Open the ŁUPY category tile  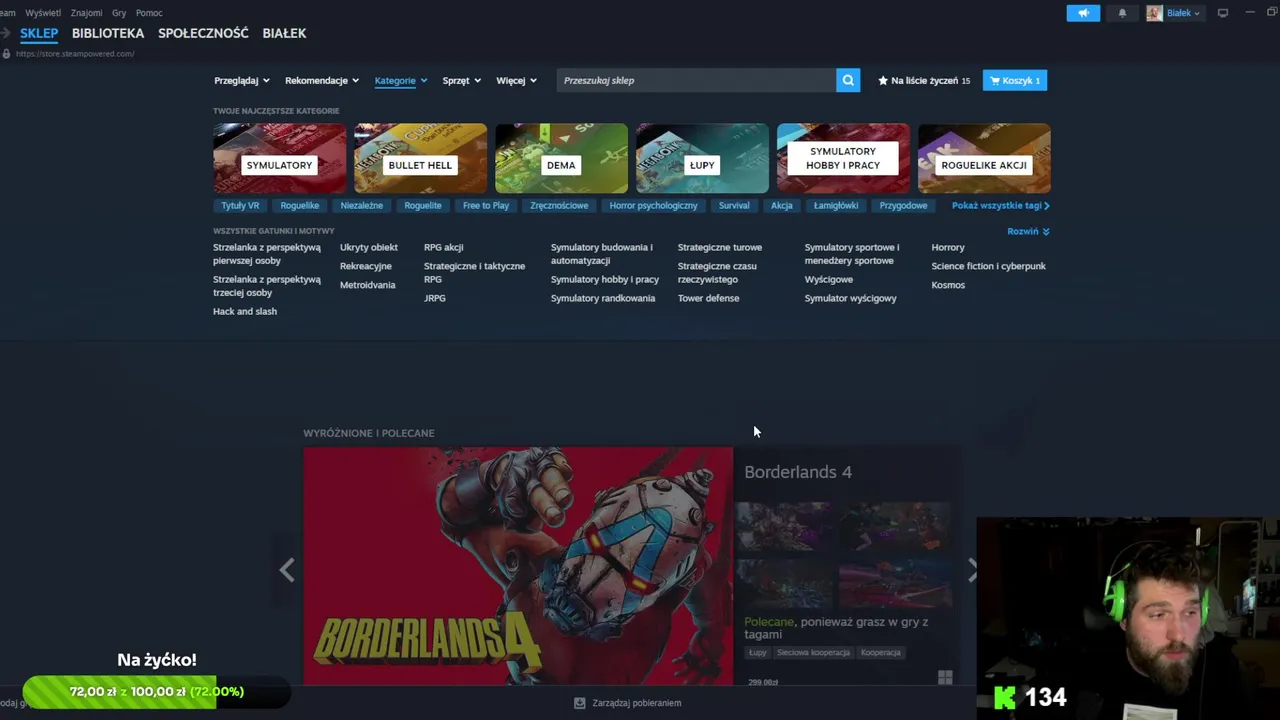(x=702, y=158)
